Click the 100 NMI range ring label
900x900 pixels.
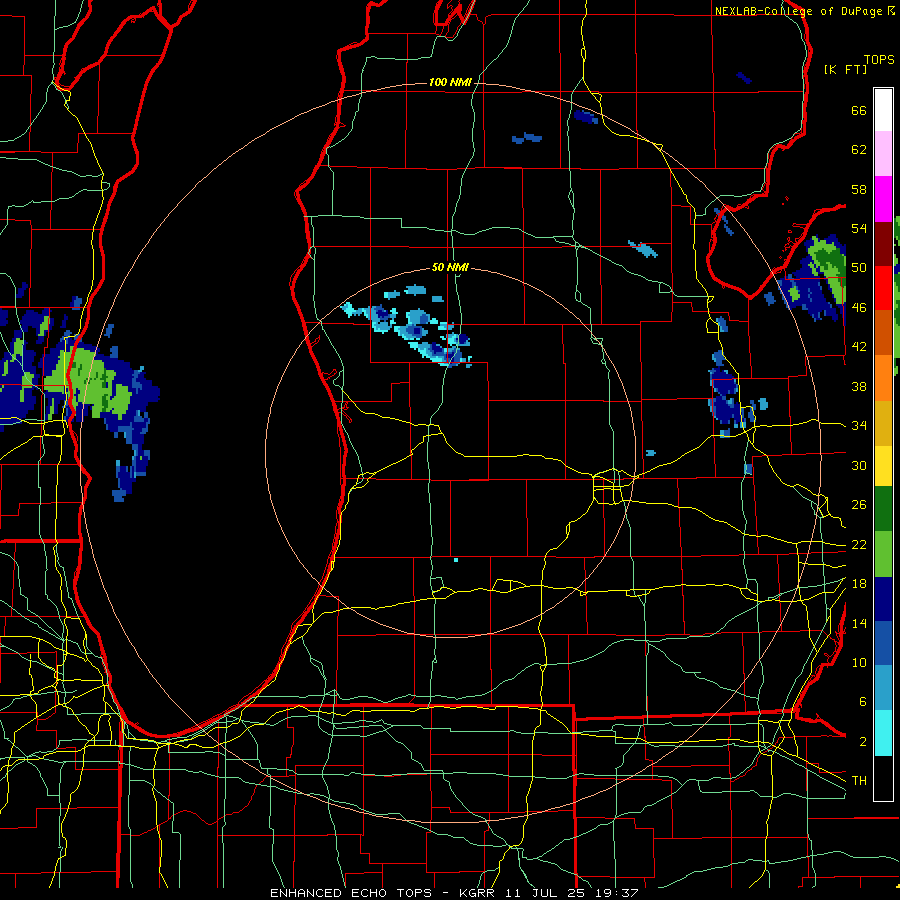click(450, 83)
